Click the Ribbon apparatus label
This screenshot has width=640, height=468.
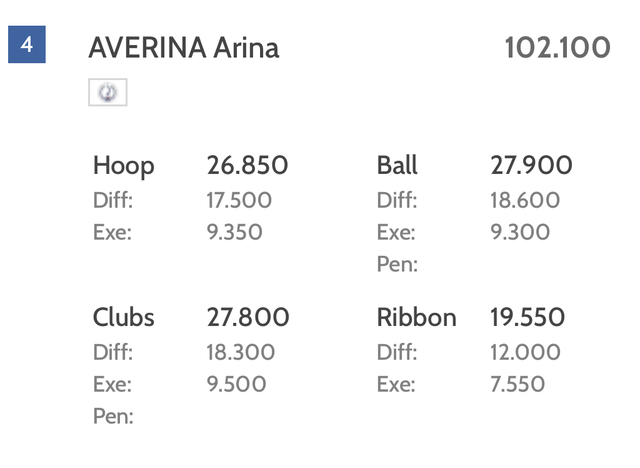[417, 317]
